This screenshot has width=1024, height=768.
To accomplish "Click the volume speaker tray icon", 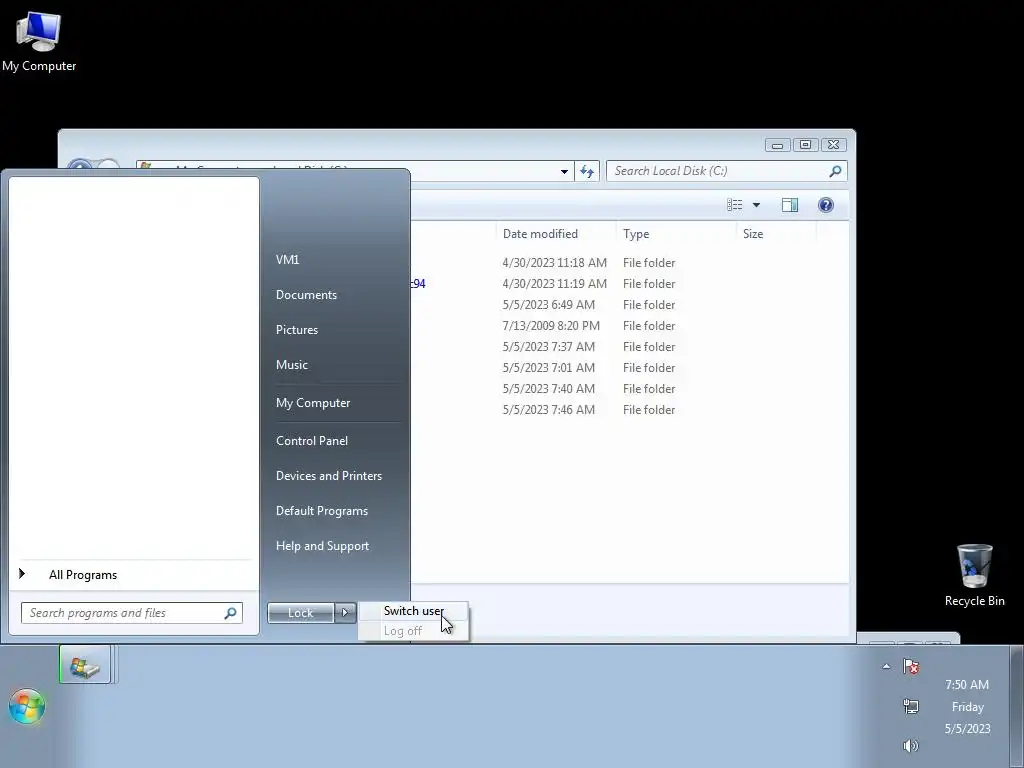I will point(911,745).
